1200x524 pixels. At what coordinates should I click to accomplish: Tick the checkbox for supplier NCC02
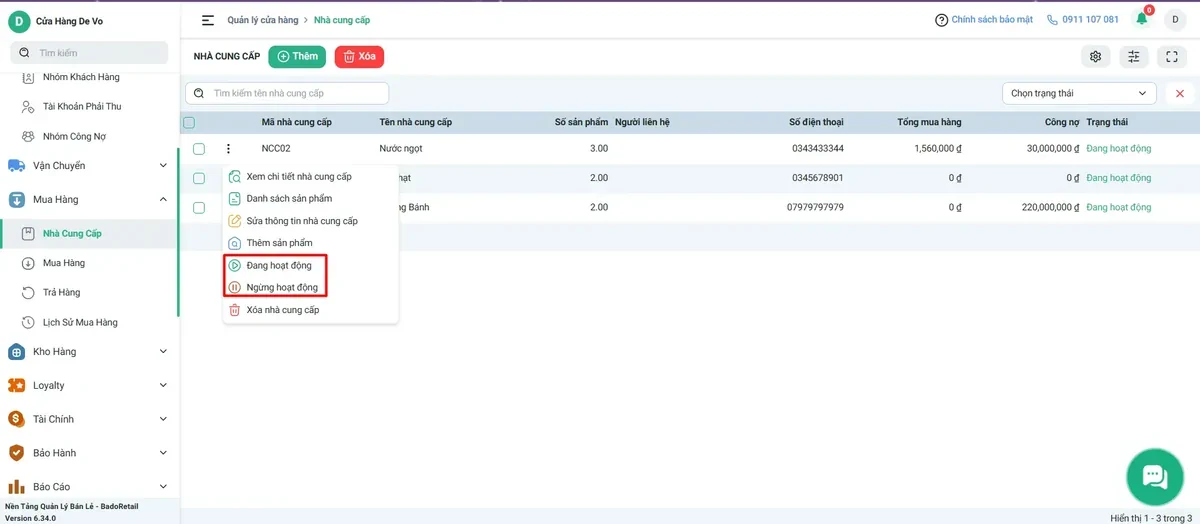pos(199,149)
